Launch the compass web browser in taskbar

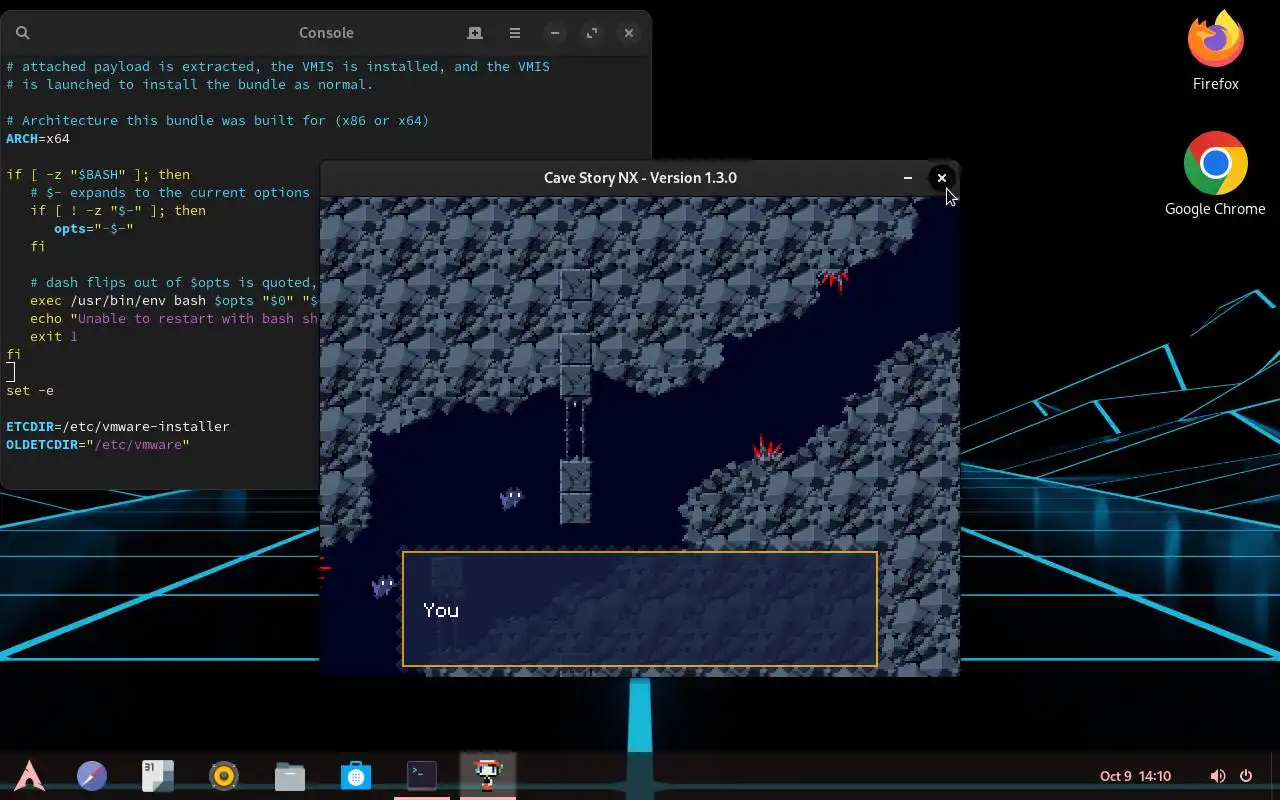pos(92,775)
